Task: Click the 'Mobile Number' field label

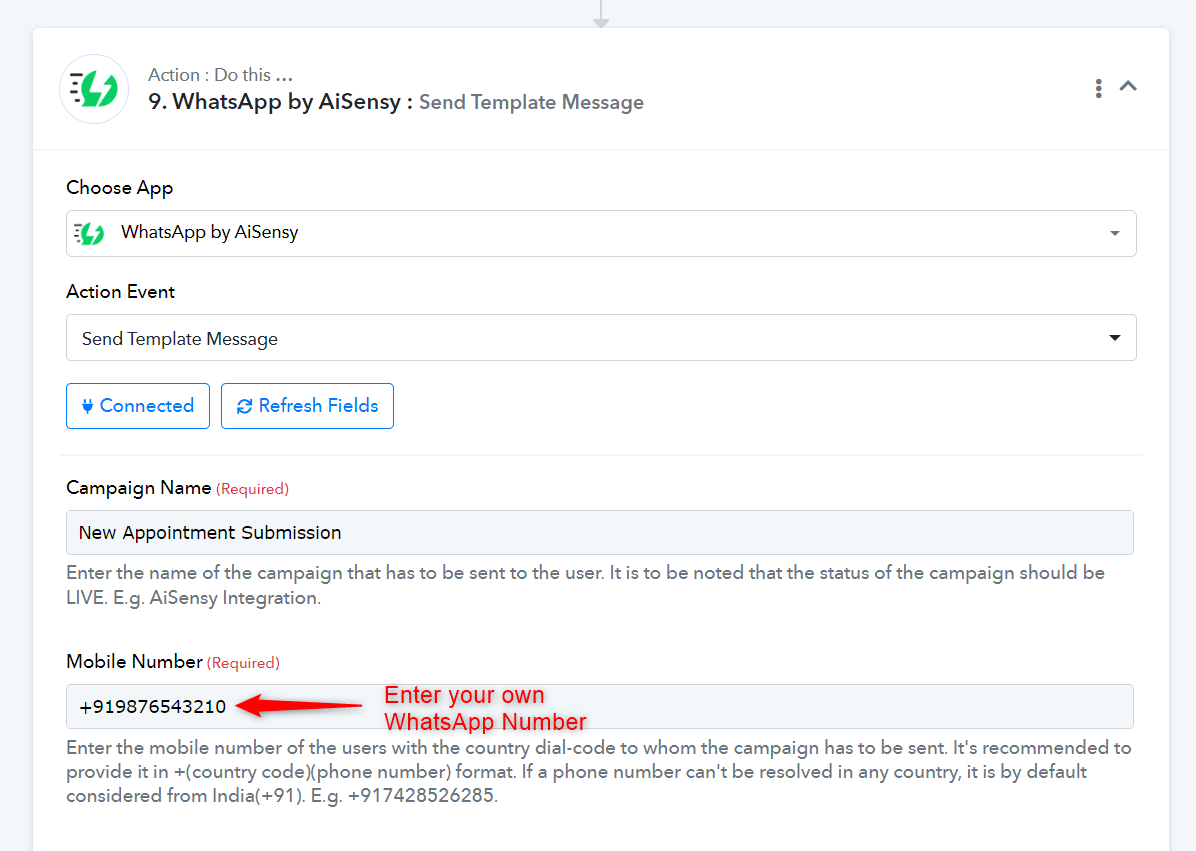Action: (134, 662)
